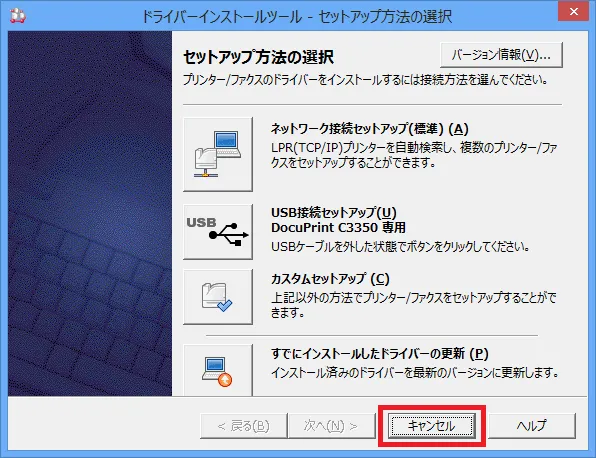Open バージョン情報(V)... version info
The height and width of the screenshot is (458, 596).
[501, 55]
